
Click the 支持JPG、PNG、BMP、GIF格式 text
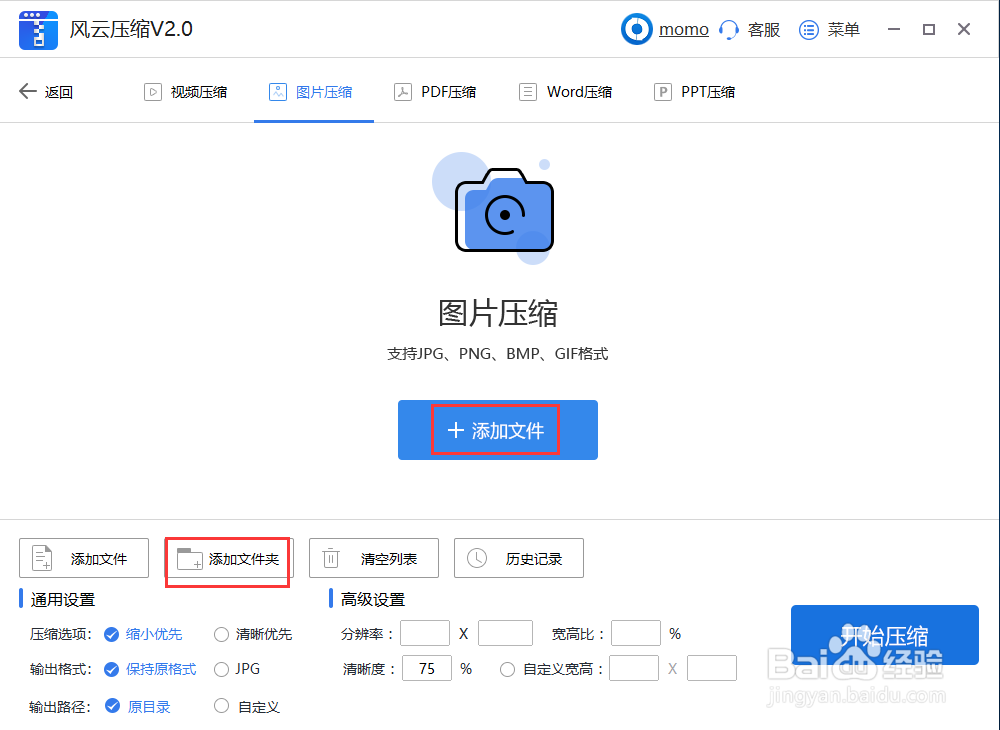pyautogui.click(x=497, y=354)
